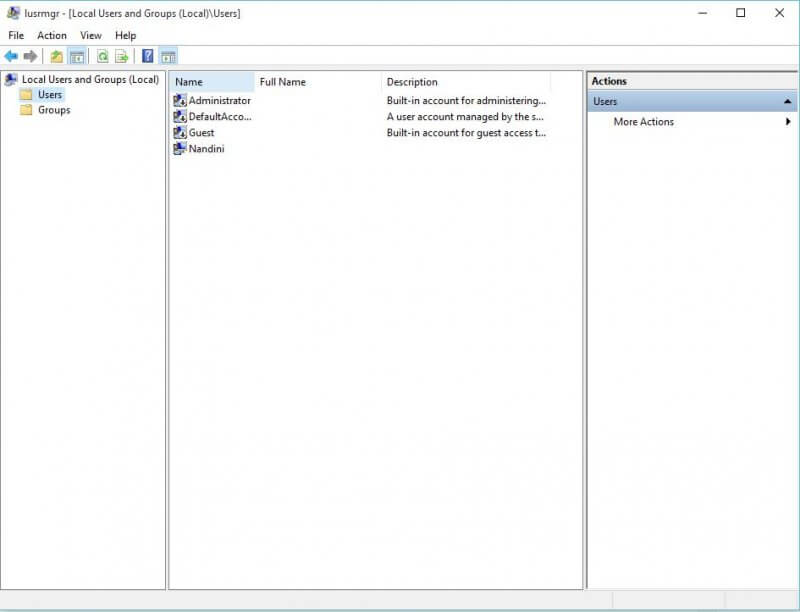Sort by the Description column header
The image size is (800, 612).
pyautogui.click(x=466, y=82)
